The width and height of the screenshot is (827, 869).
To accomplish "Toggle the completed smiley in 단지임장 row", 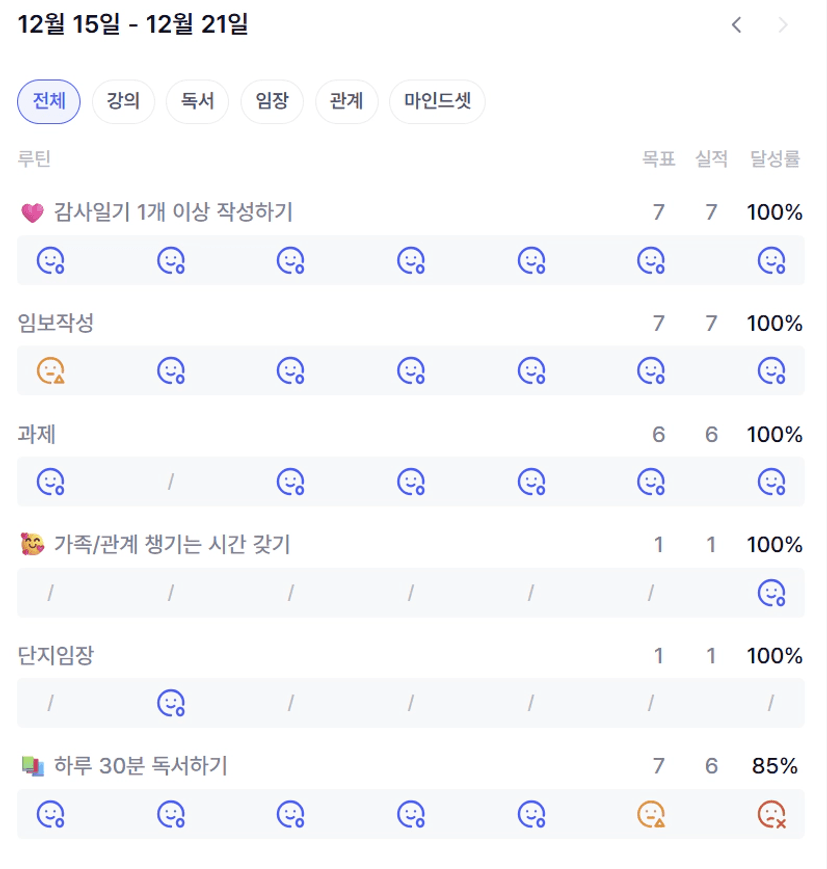I will coord(171,704).
